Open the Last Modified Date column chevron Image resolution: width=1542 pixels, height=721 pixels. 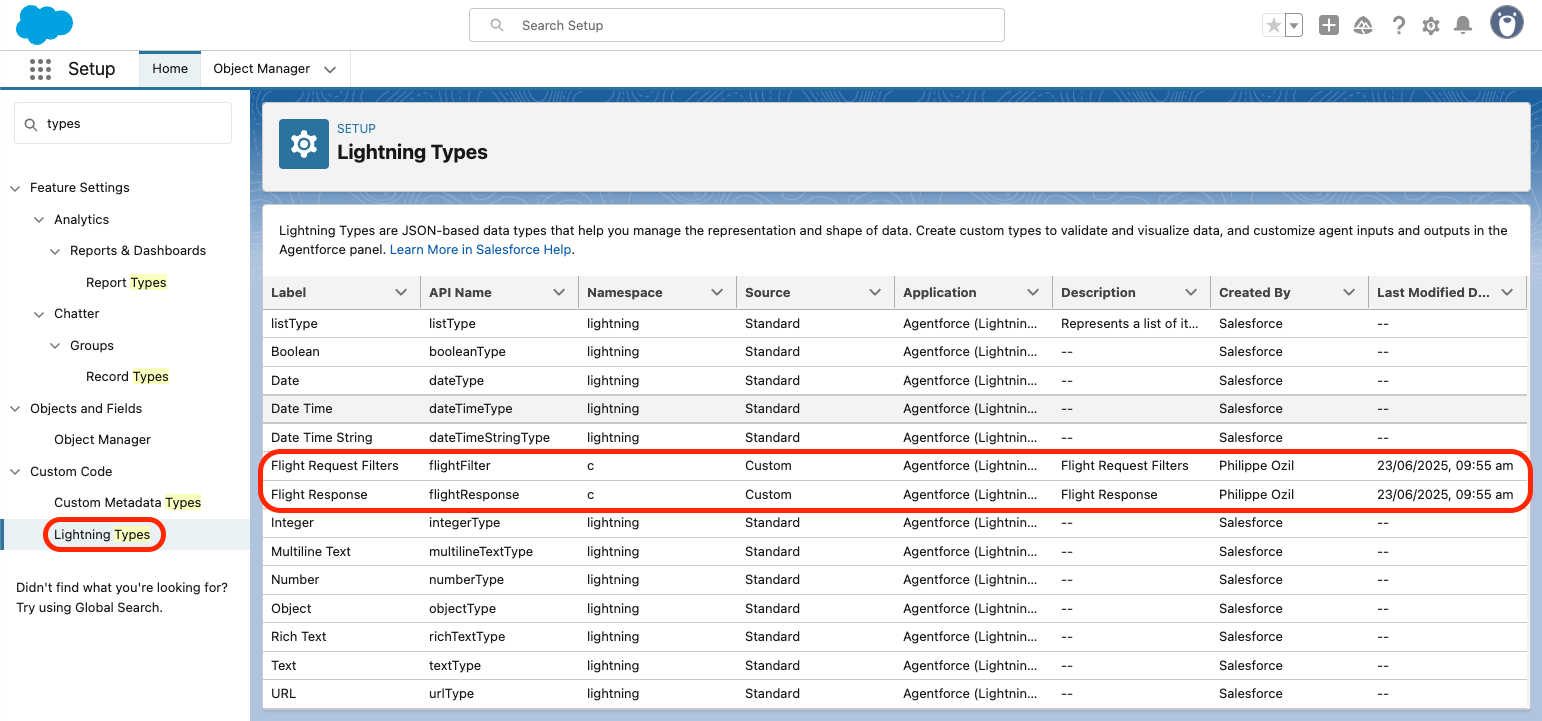[1507, 293]
